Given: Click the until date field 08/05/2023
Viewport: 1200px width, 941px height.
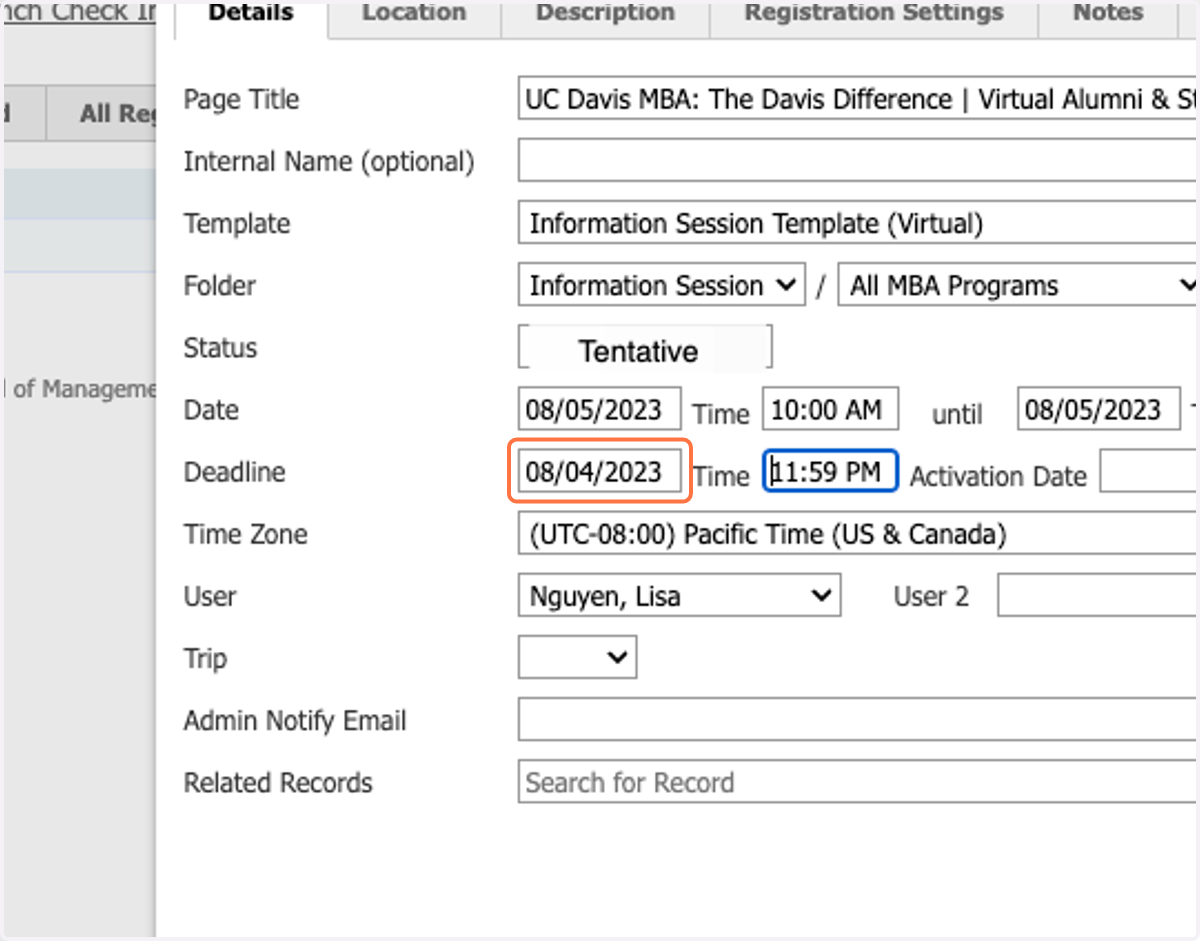Looking at the screenshot, I should pyautogui.click(x=1098, y=409).
